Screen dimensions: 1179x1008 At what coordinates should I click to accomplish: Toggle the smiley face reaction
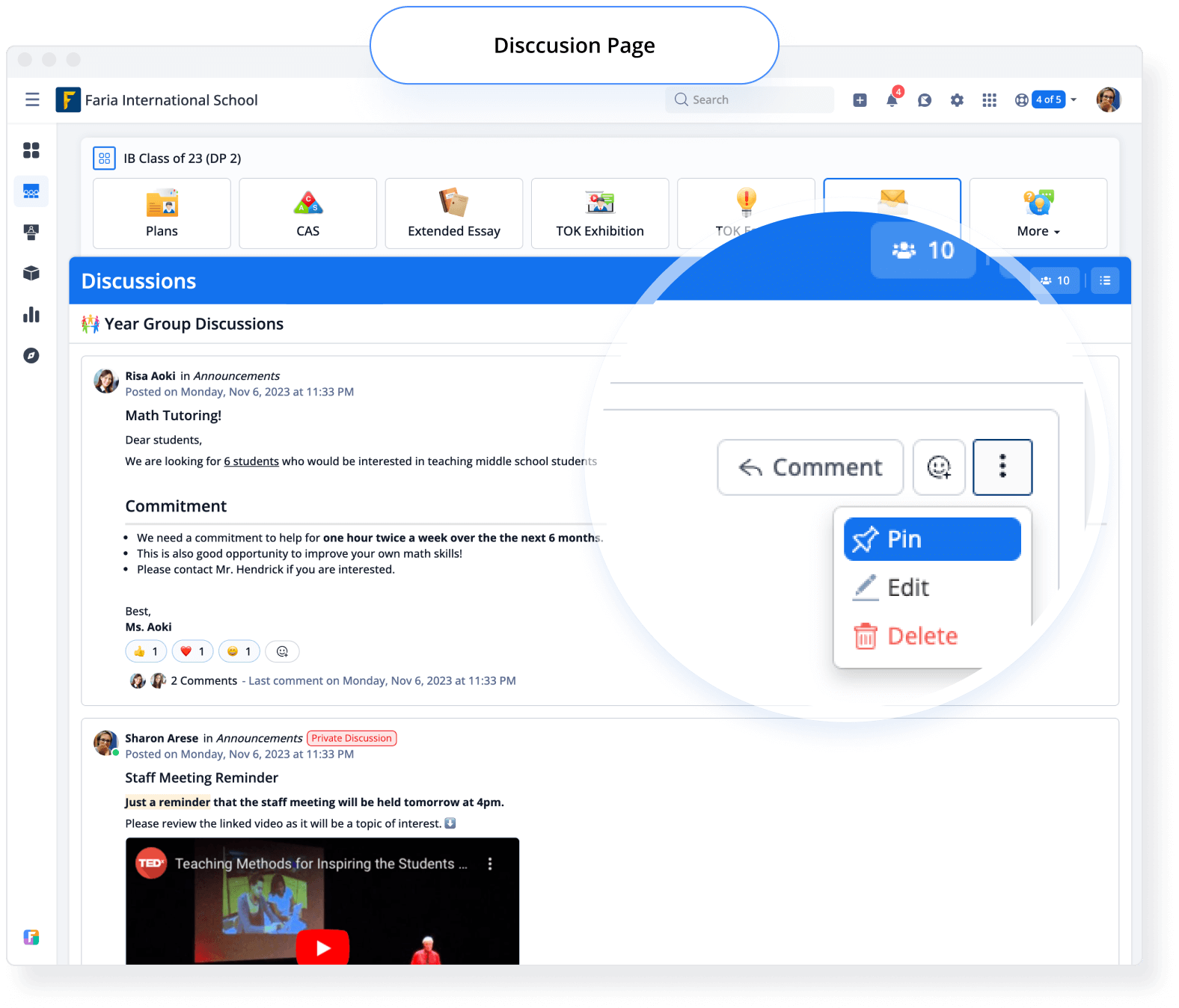(x=239, y=651)
